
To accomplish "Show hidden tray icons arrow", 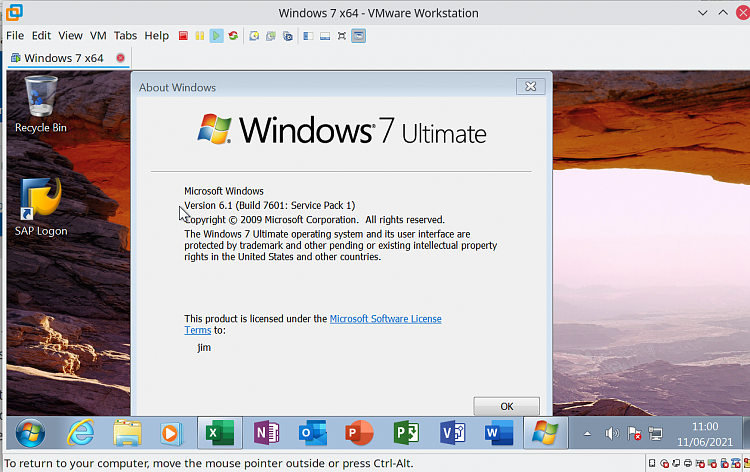I will point(587,434).
